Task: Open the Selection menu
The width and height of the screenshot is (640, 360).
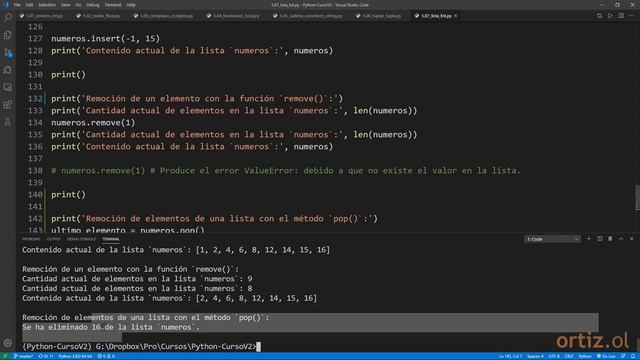Action: point(47,5)
